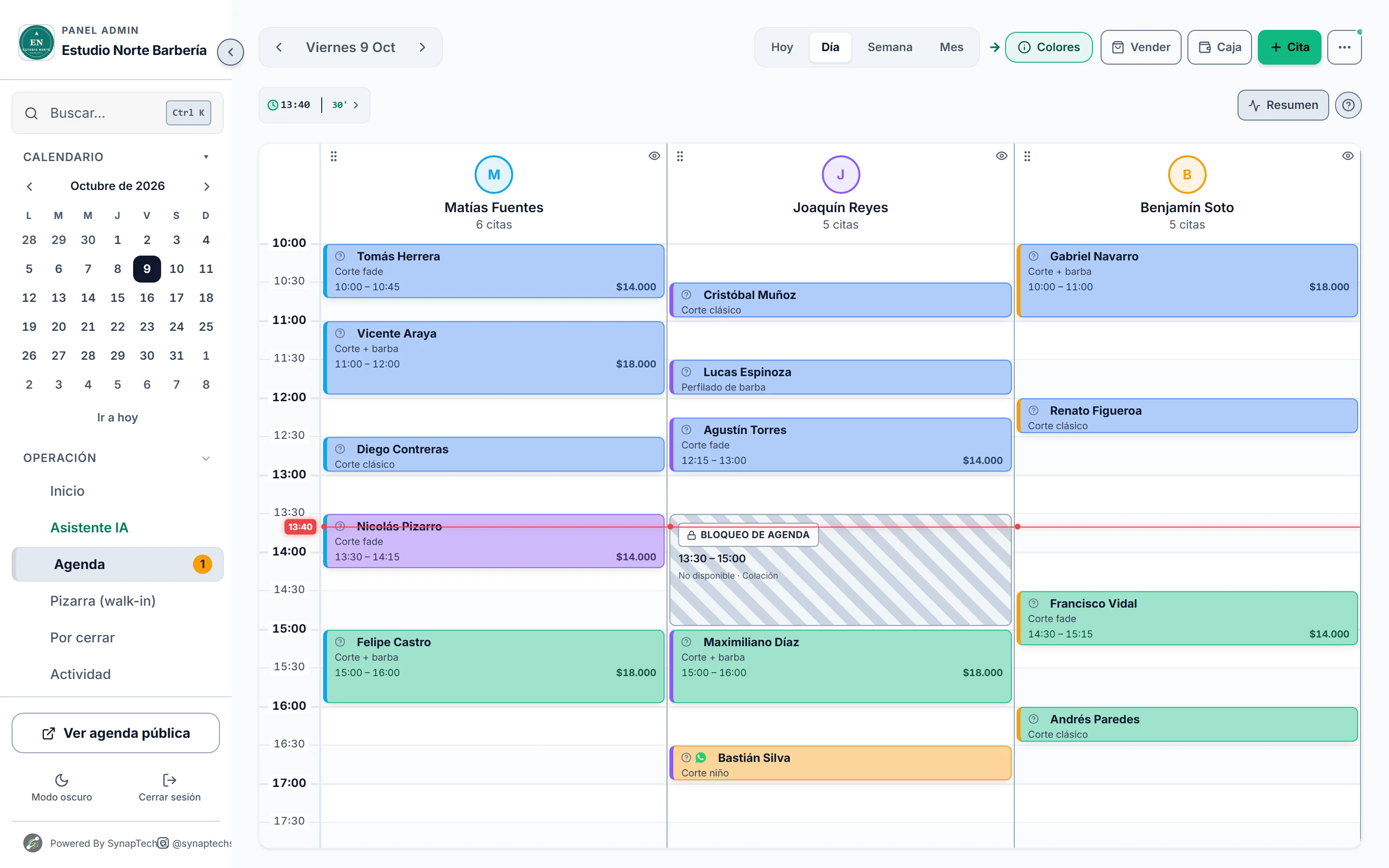This screenshot has width=1389, height=868.
Task: Click lock badge on Bloqueo de Agenda
Action: coord(749,534)
